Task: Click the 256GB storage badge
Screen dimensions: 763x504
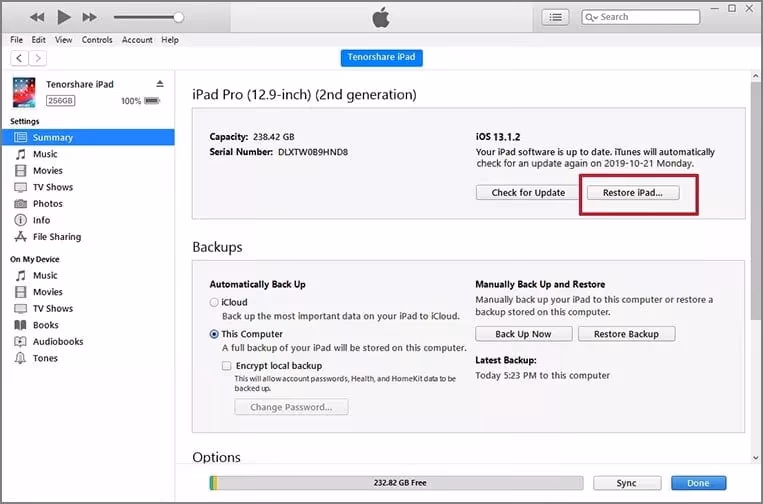Action: pyautogui.click(x=60, y=101)
